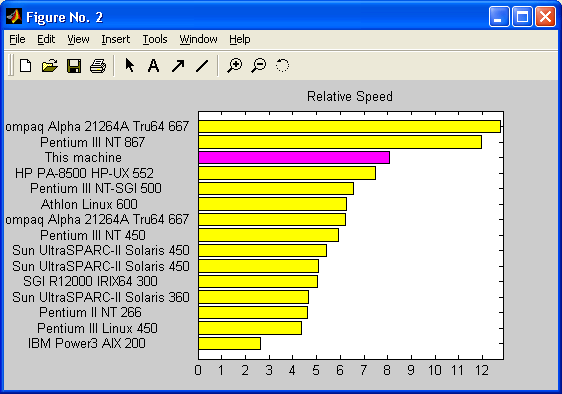562x394 pixels.
Task: Click the Pentium III NT-SGI 500 bar
Action: click(276, 189)
